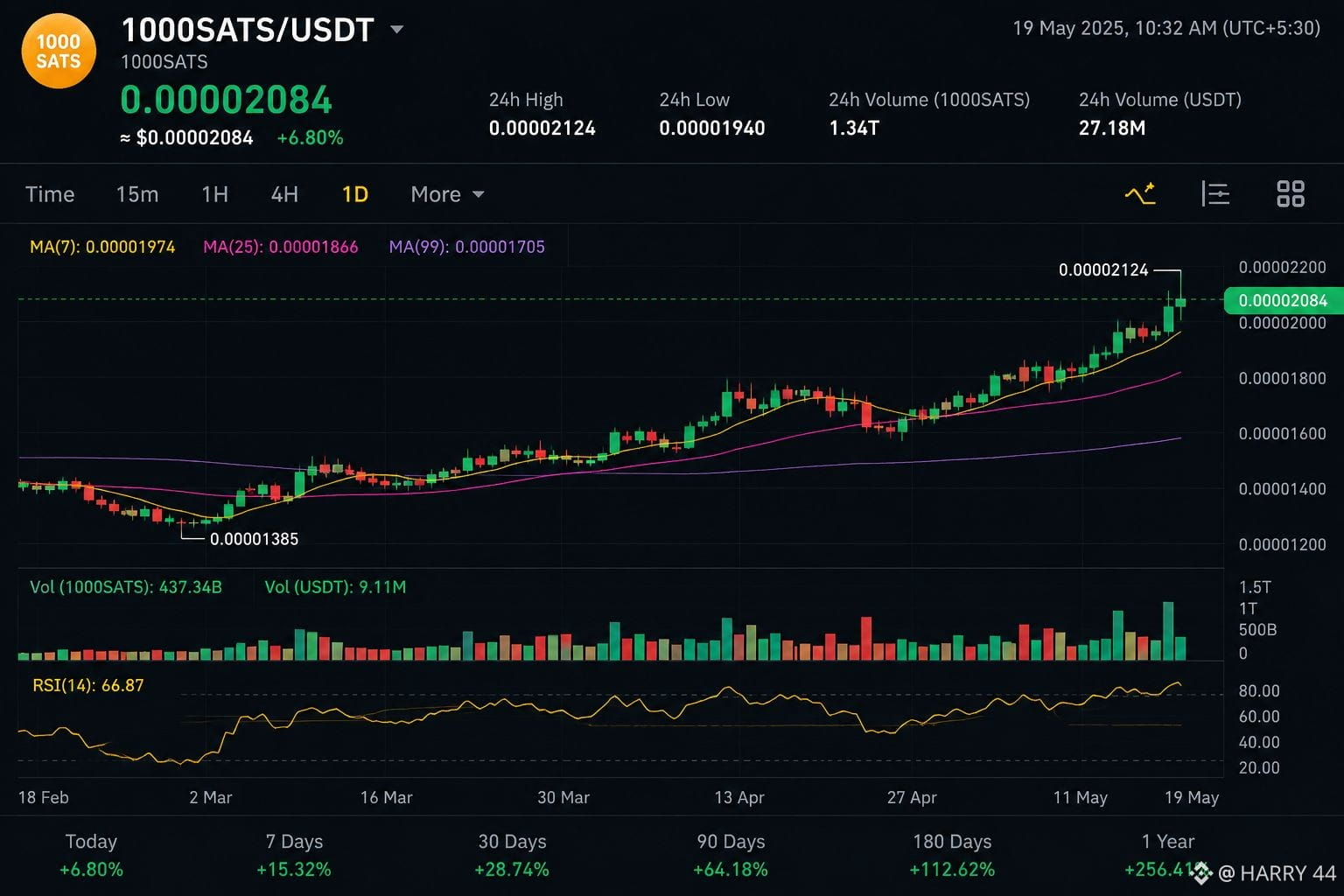
Task: Open the grid layout icon
Action: pyautogui.click(x=1291, y=193)
